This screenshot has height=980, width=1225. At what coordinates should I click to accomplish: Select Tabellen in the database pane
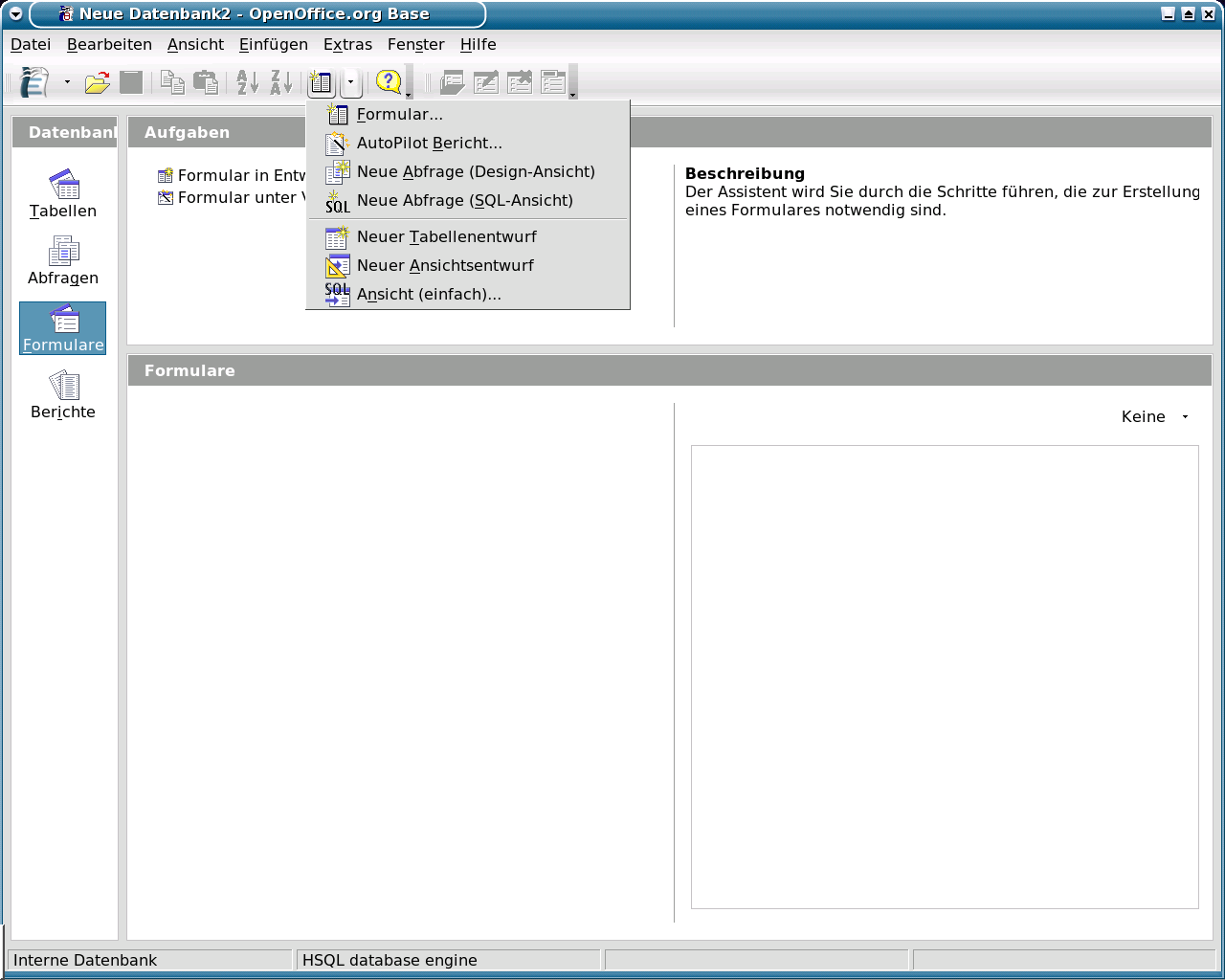tap(63, 194)
